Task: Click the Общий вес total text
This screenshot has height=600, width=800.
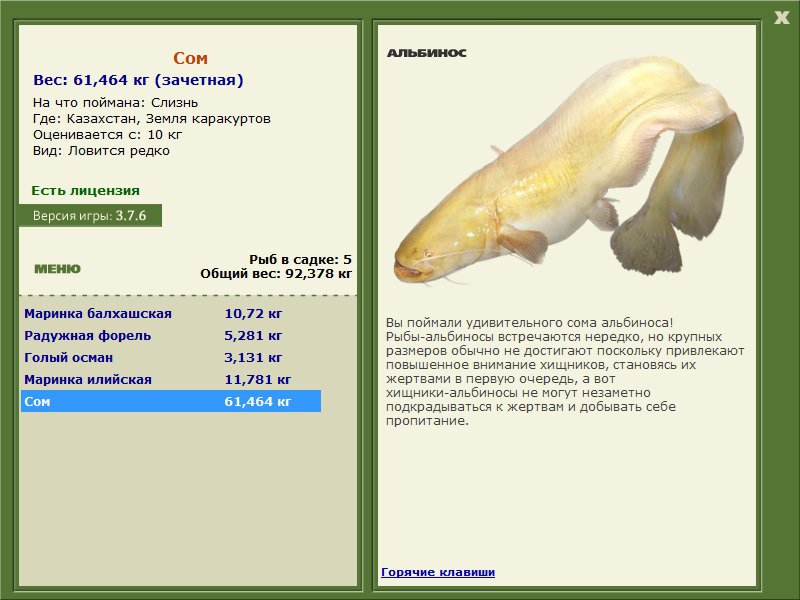Action: point(276,273)
